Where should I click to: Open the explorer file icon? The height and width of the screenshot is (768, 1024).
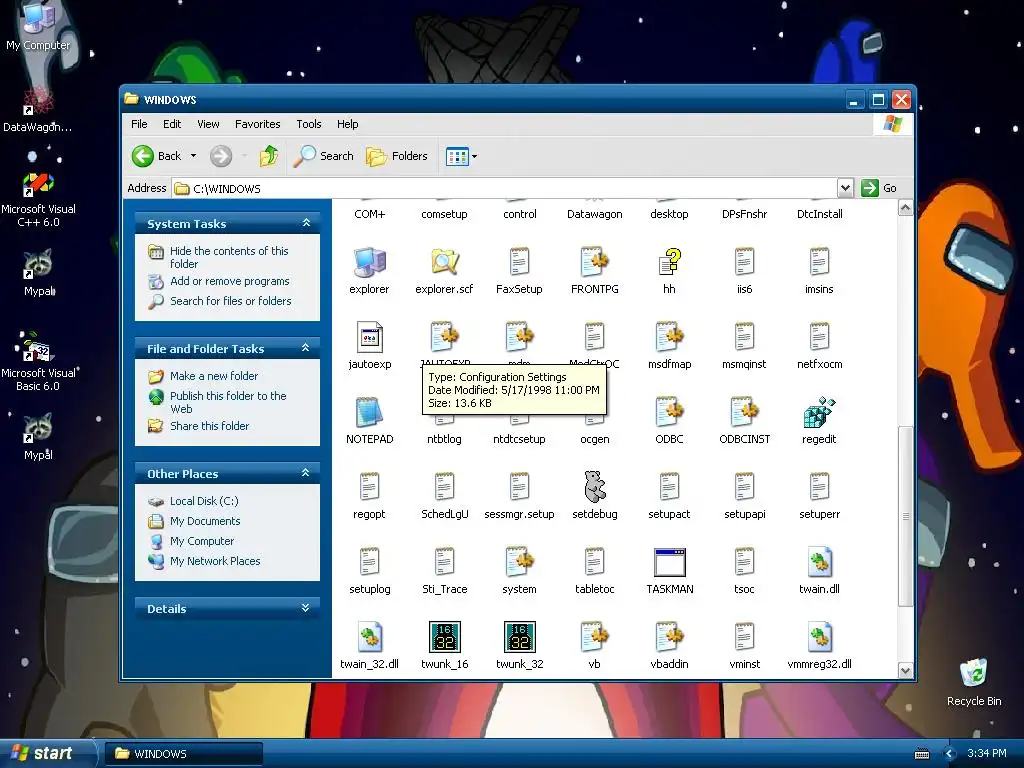[369, 263]
